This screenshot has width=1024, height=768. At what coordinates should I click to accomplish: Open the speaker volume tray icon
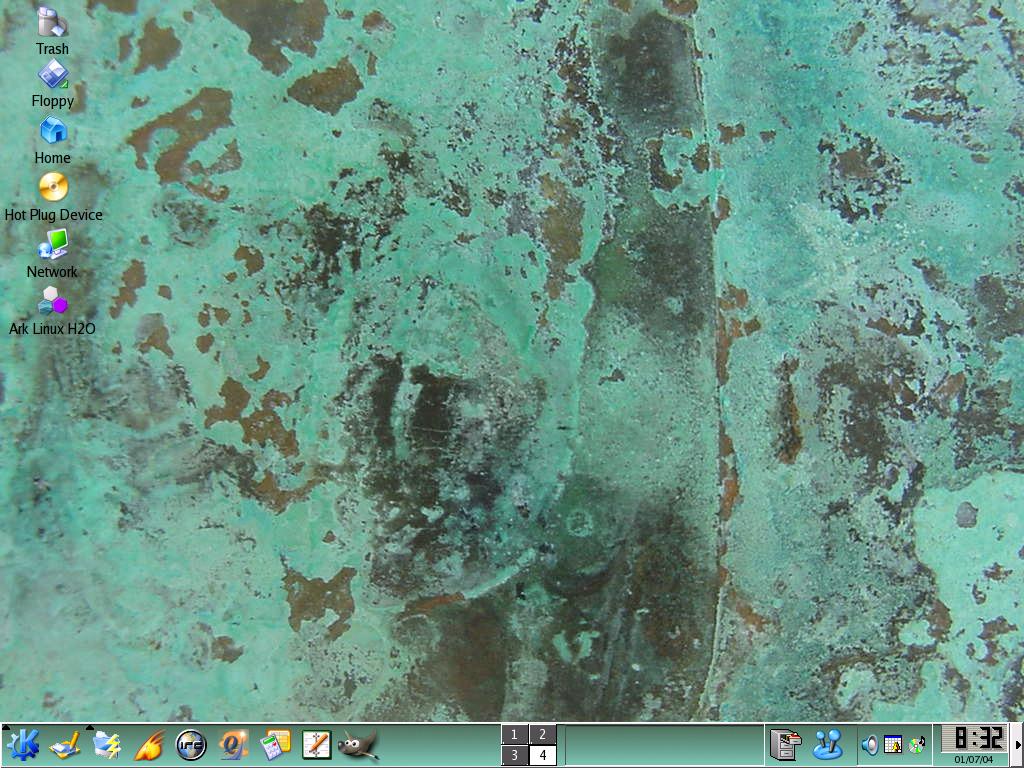pyautogui.click(x=869, y=744)
